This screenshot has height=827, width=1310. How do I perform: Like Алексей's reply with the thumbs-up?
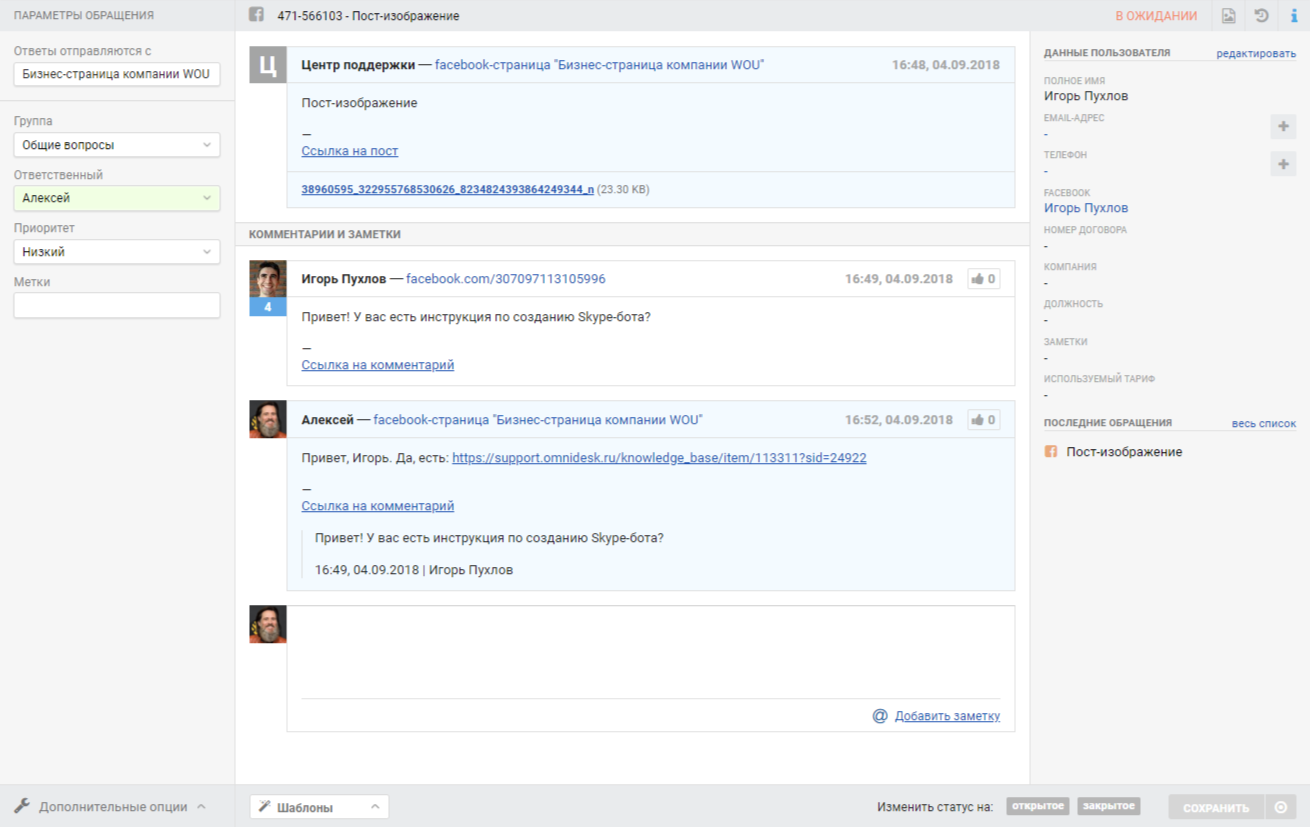click(x=983, y=420)
